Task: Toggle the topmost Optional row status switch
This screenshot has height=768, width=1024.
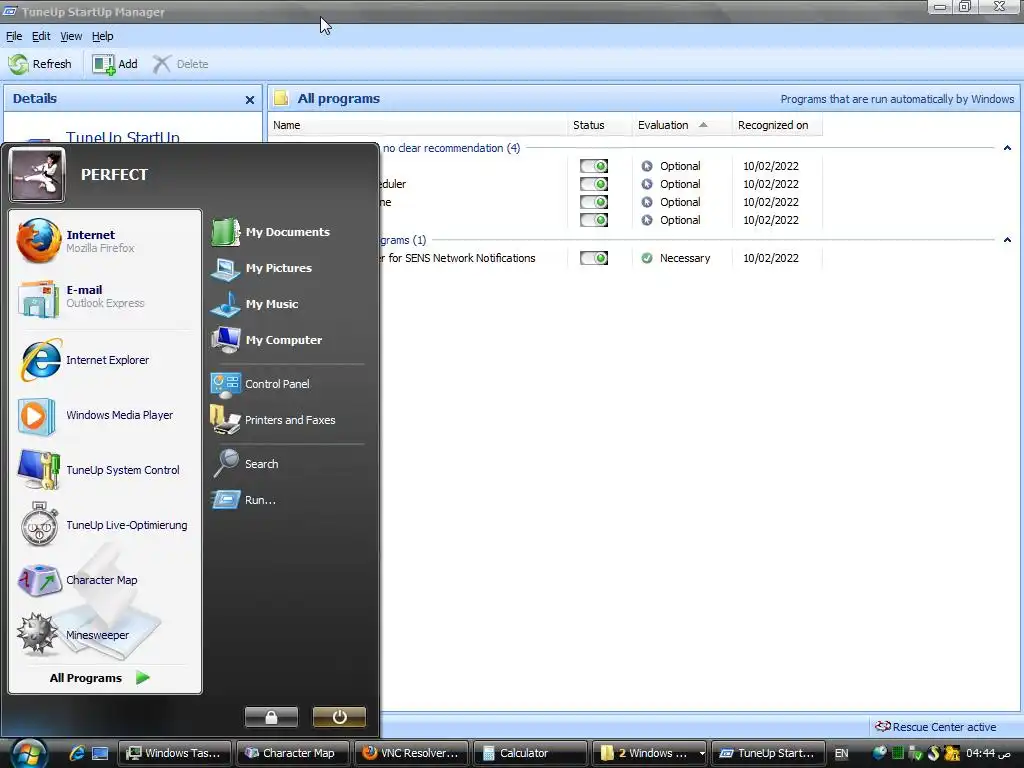Action: pos(594,166)
